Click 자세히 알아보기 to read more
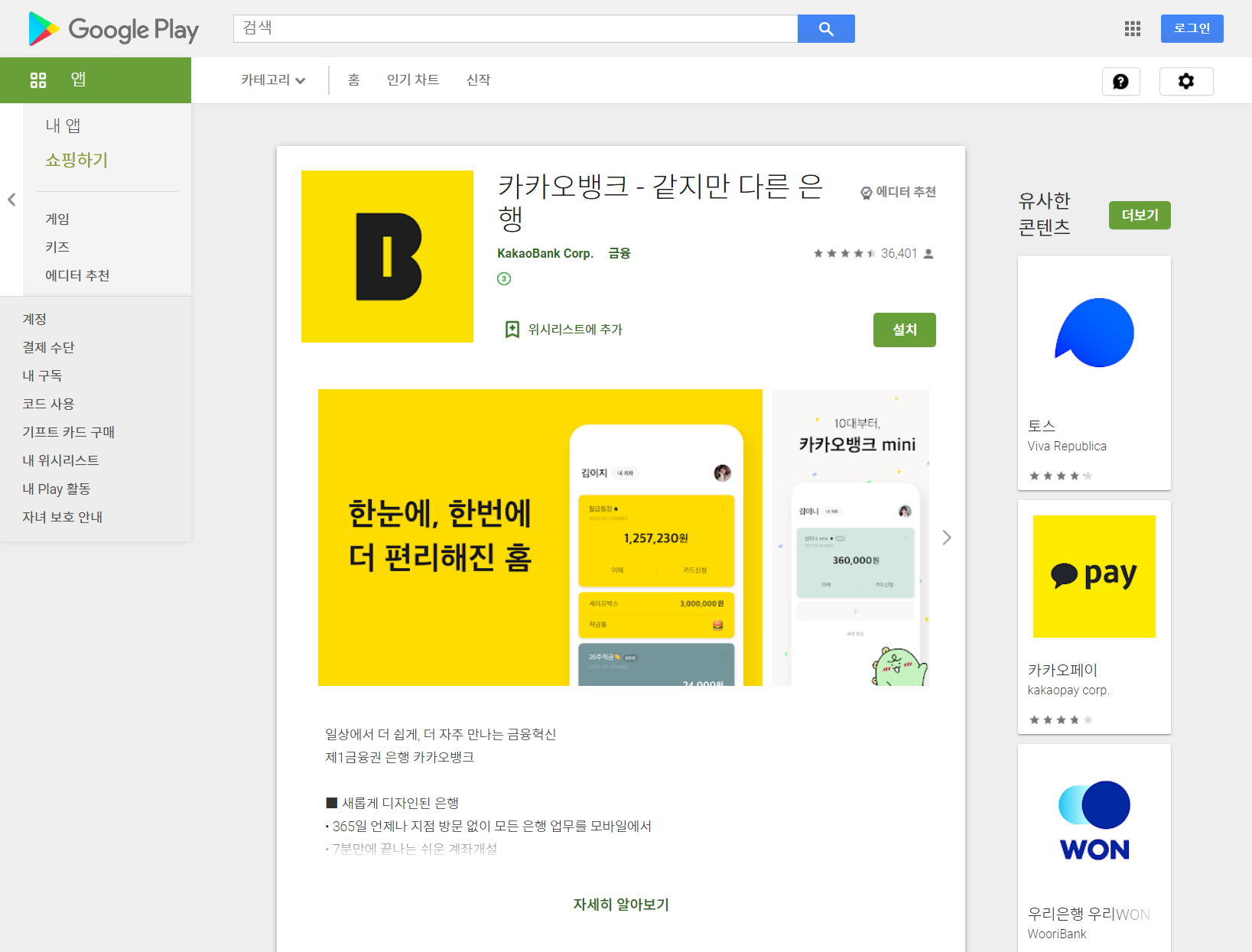The height and width of the screenshot is (952, 1252). pyautogui.click(x=621, y=905)
